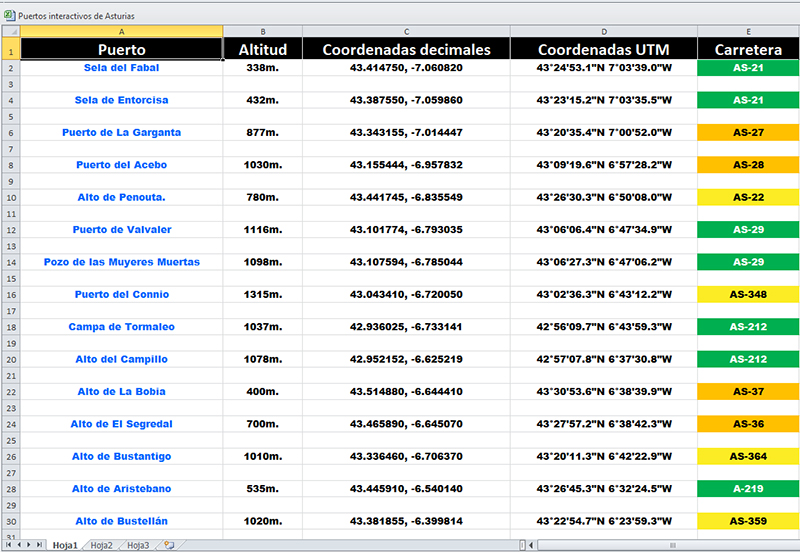Select cell 43.381855, -6.399814
800x552 pixels.
[x=406, y=521]
